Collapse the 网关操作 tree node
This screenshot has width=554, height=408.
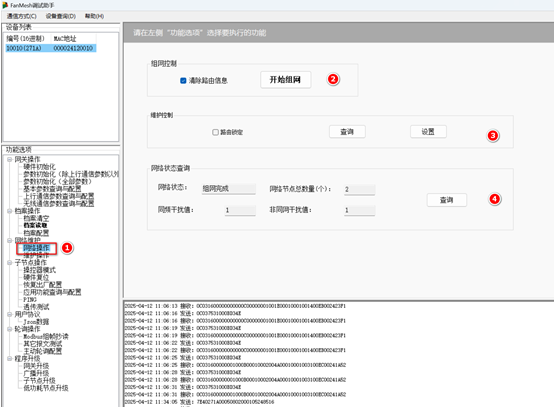10,159
